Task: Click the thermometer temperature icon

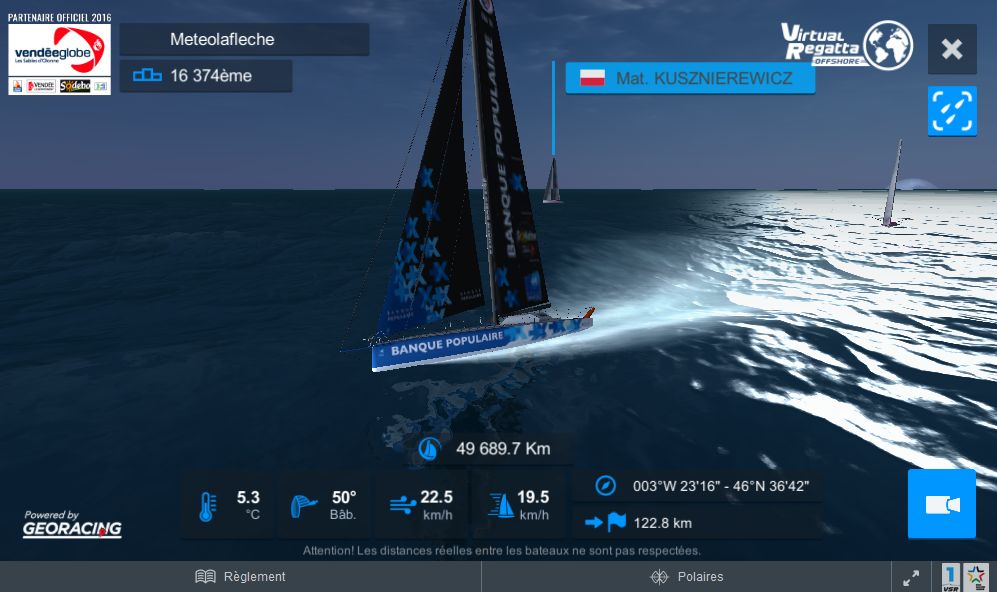Action: tap(207, 506)
